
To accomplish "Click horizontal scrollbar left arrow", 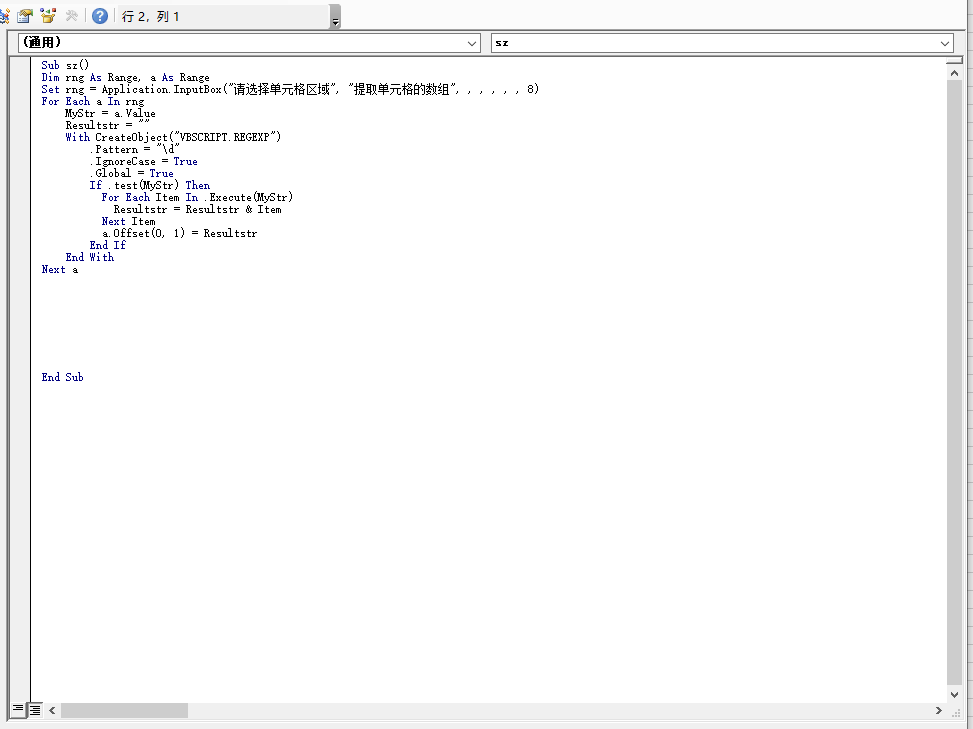I will coord(53,710).
